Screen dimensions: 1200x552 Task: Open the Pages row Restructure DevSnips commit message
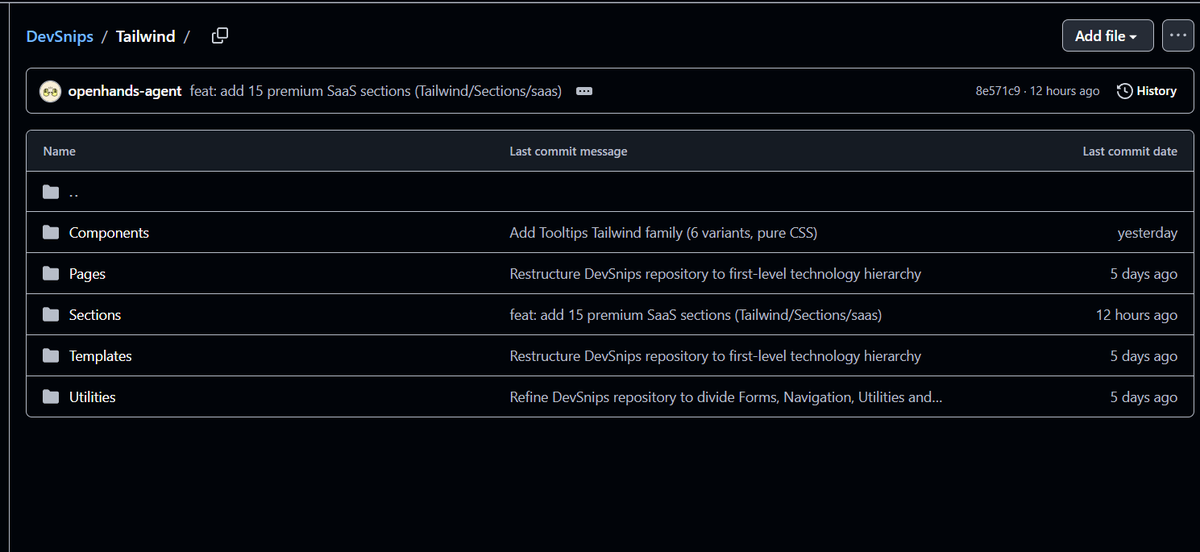pos(715,274)
